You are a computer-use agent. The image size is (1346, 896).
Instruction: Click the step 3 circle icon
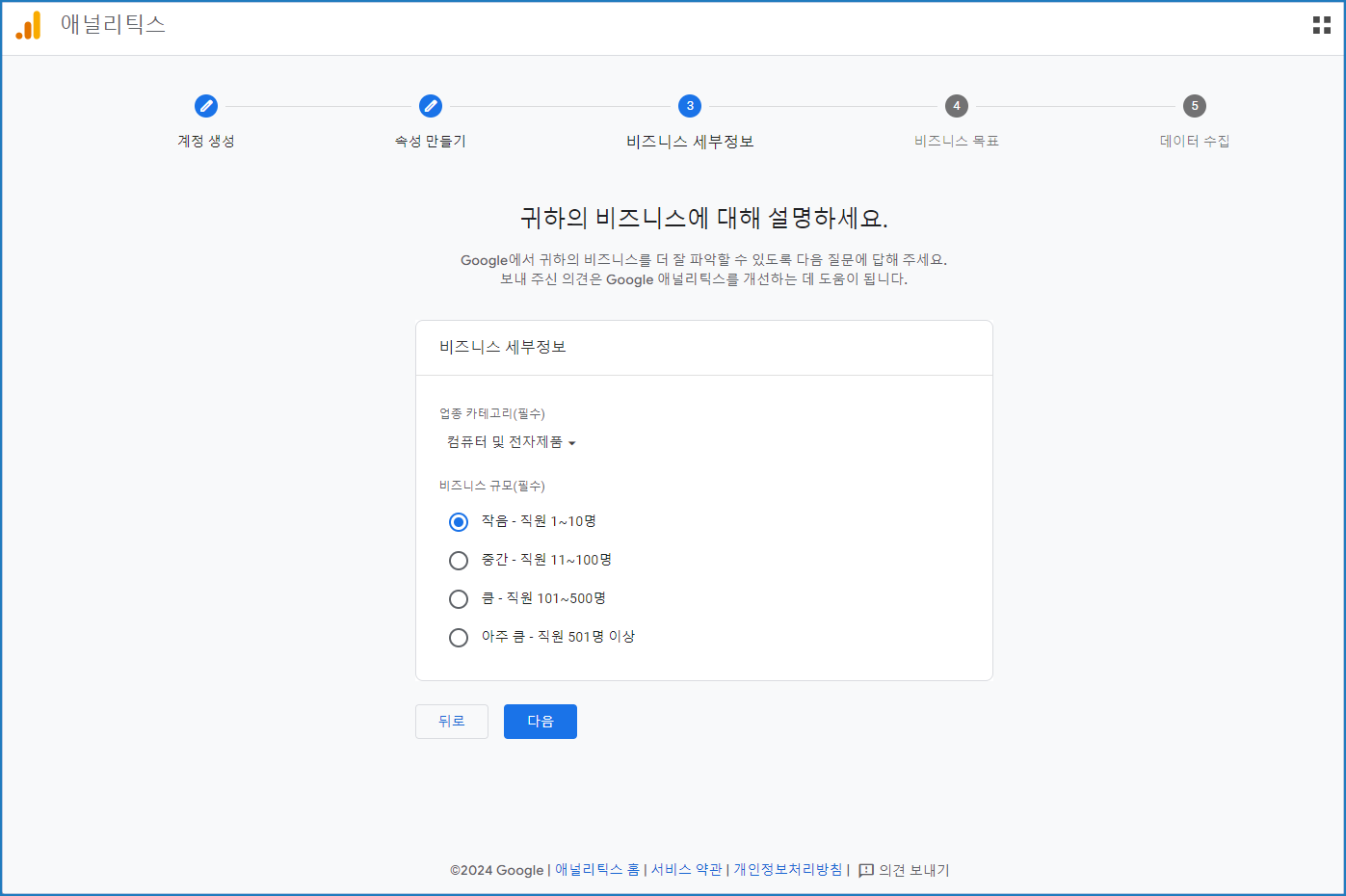pyautogui.click(x=690, y=106)
